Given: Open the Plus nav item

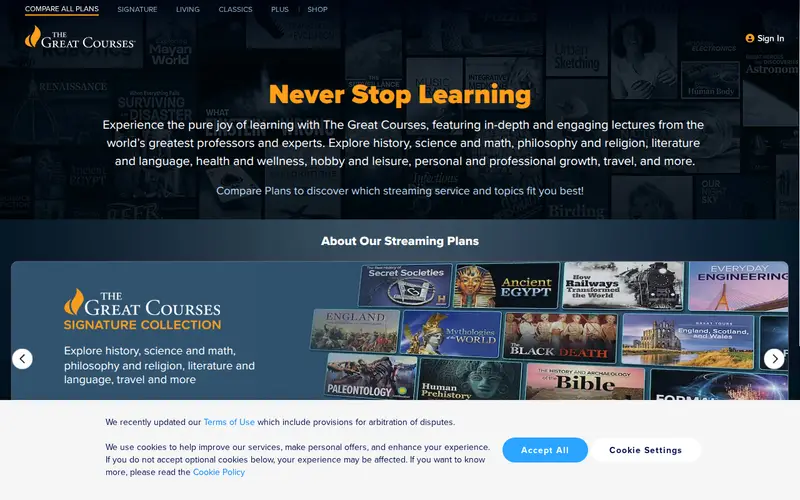Looking at the screenshot, I should click(x=280, y=9).
